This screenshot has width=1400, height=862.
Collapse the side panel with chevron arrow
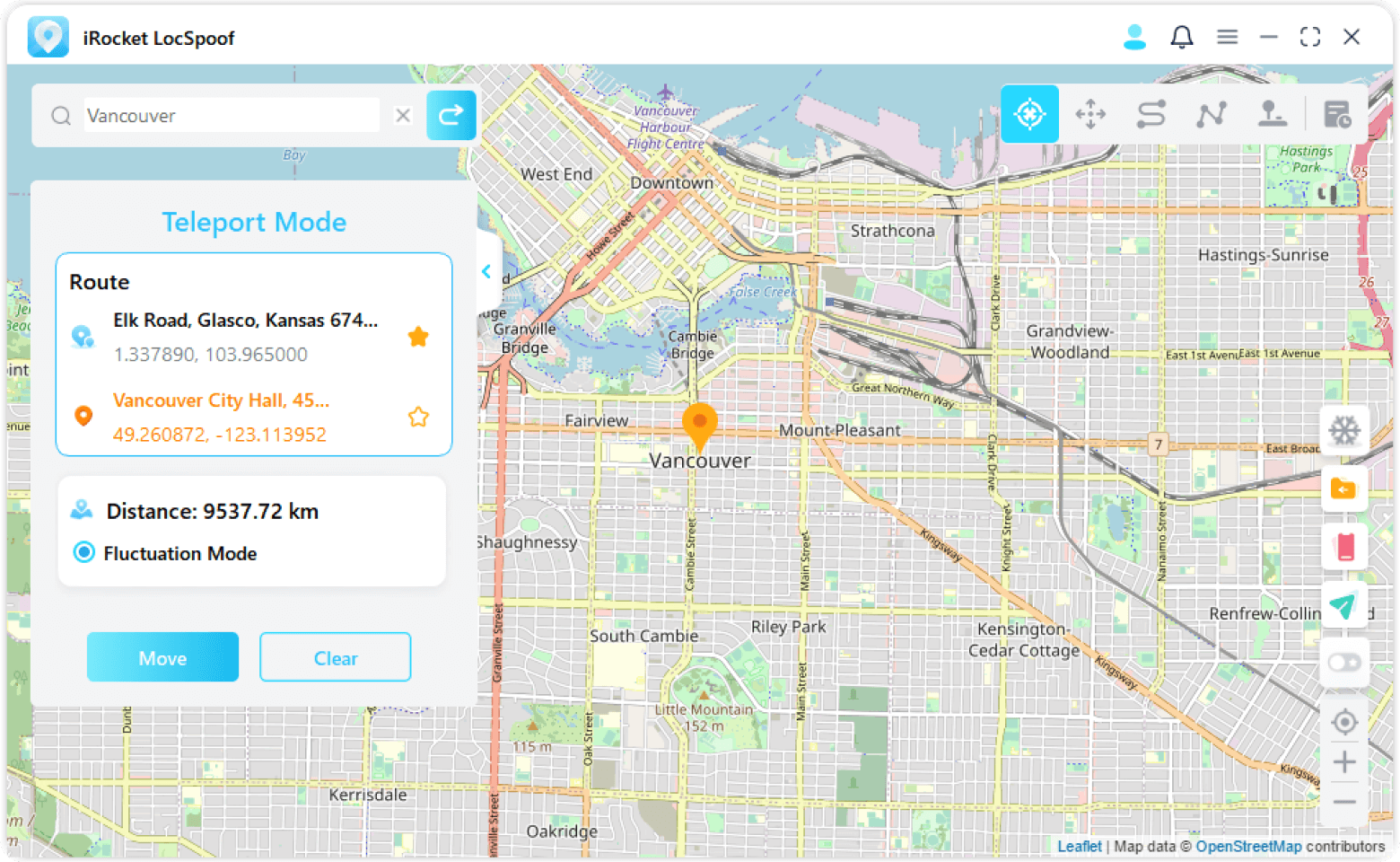click(x=486, y=271)
